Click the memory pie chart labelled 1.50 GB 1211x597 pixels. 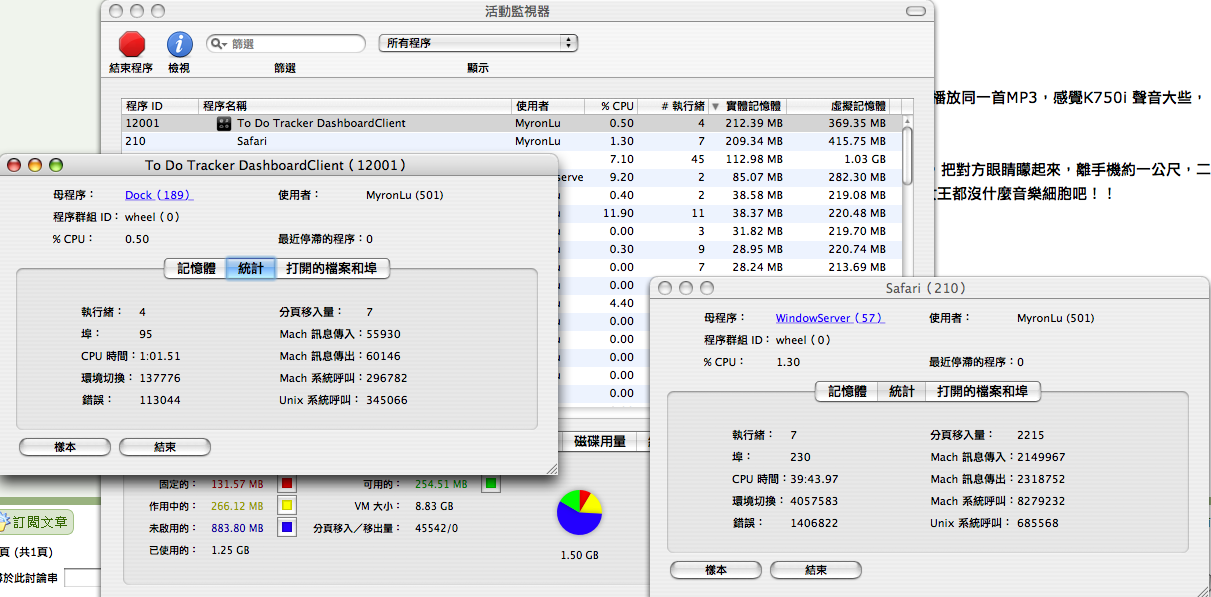[x=579, y=512]
